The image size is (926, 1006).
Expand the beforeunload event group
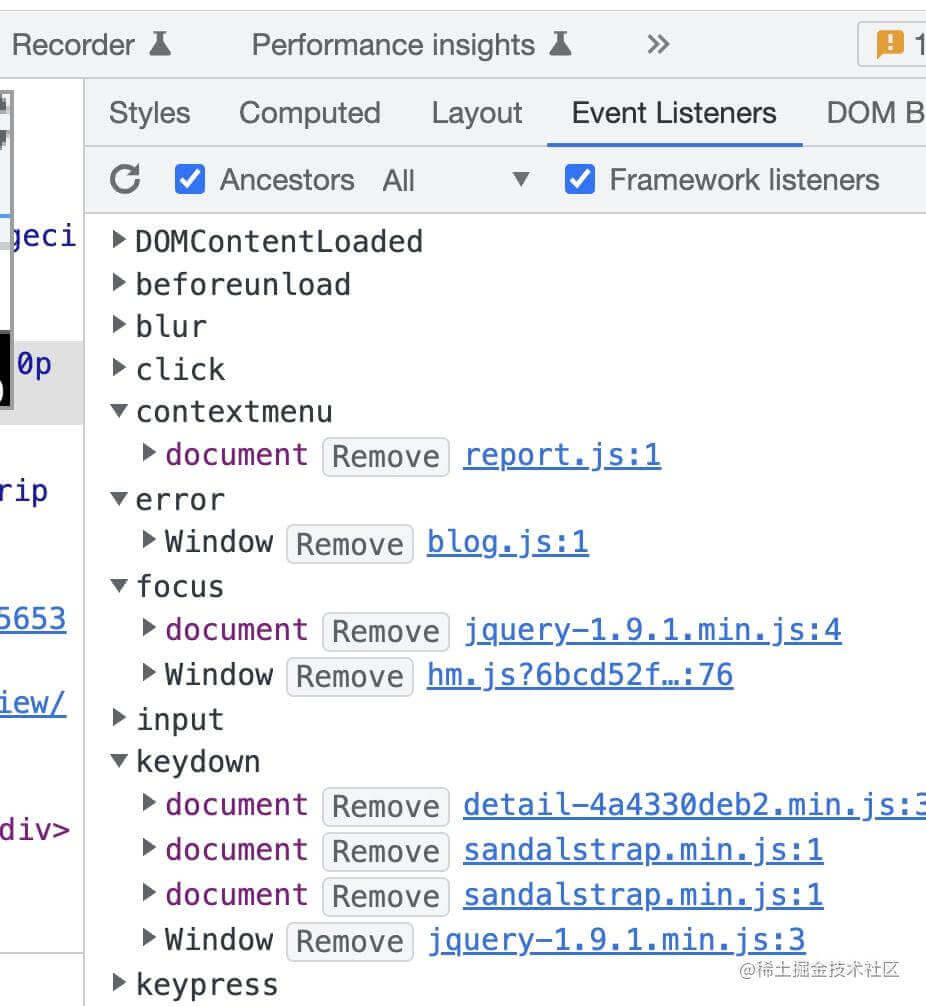120,284
